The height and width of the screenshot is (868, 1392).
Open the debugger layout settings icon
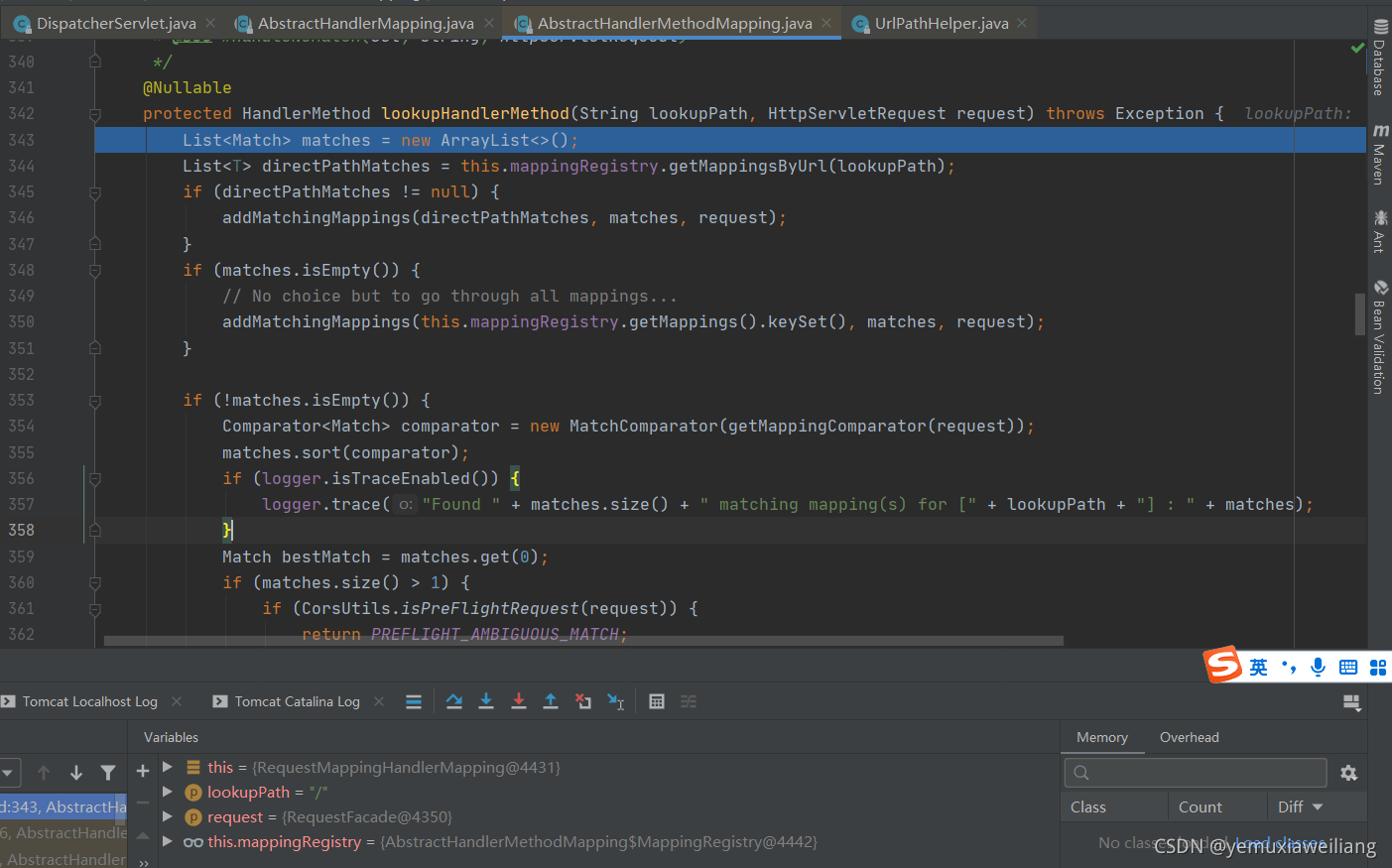click(1351, 702)
